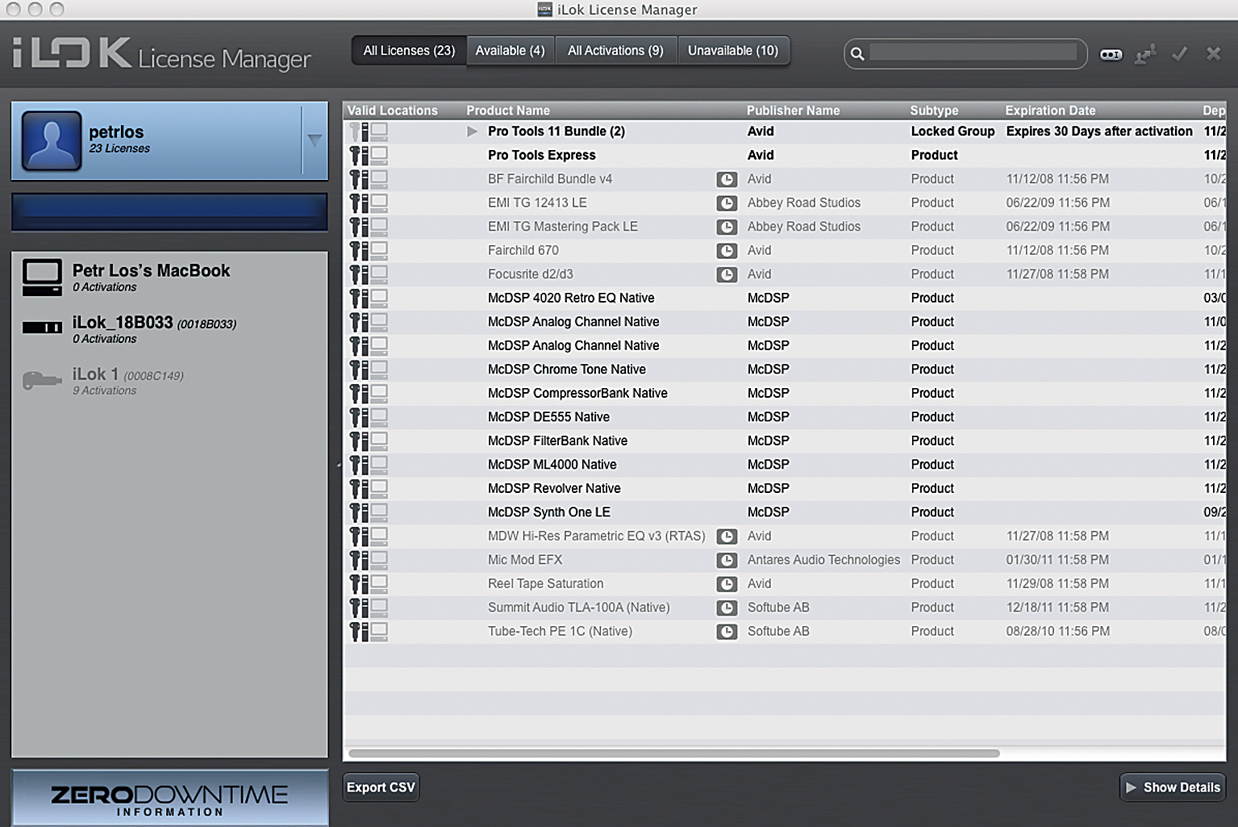
Task: Select the Mic Mod EFX license name
Action: point(525,560)
